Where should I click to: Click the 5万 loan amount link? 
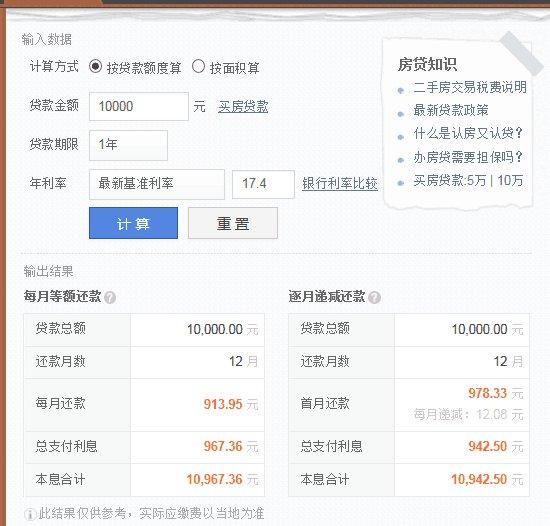click(477, 180)
